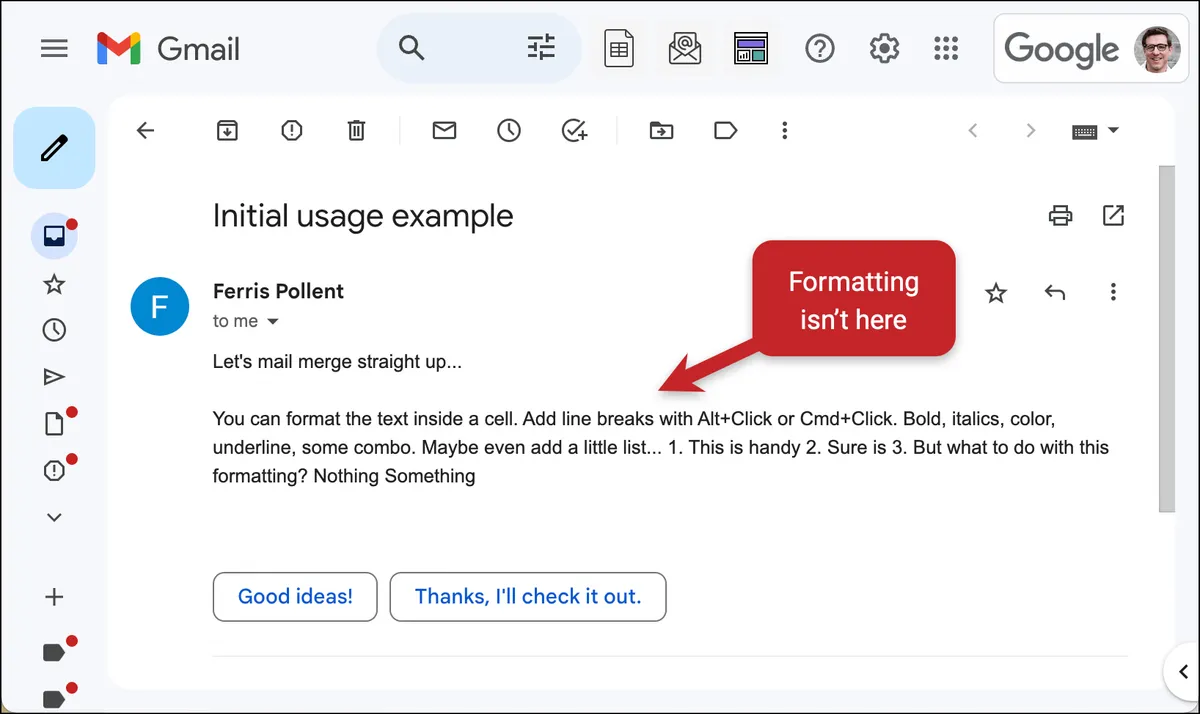Click 'Good ideas!' smart reply
Viewport: 1200px width, 714px height.
[x=295, y=597]
